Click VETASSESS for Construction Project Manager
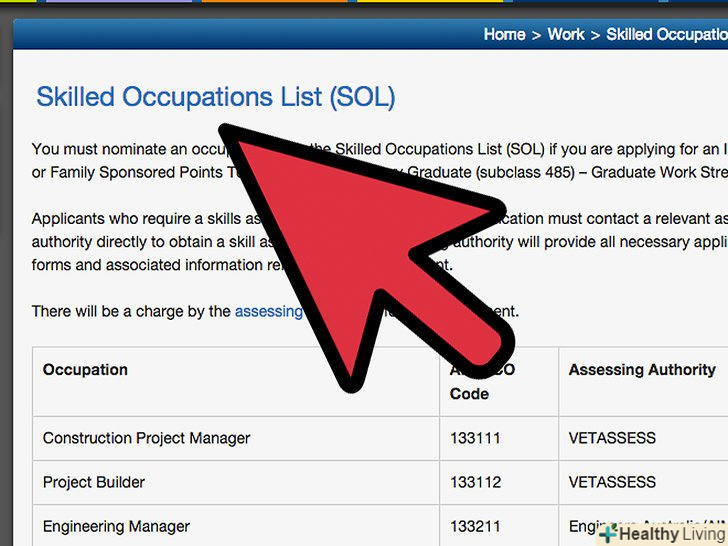Viewport: 728px width, 546px height. [x=612, y=438]
